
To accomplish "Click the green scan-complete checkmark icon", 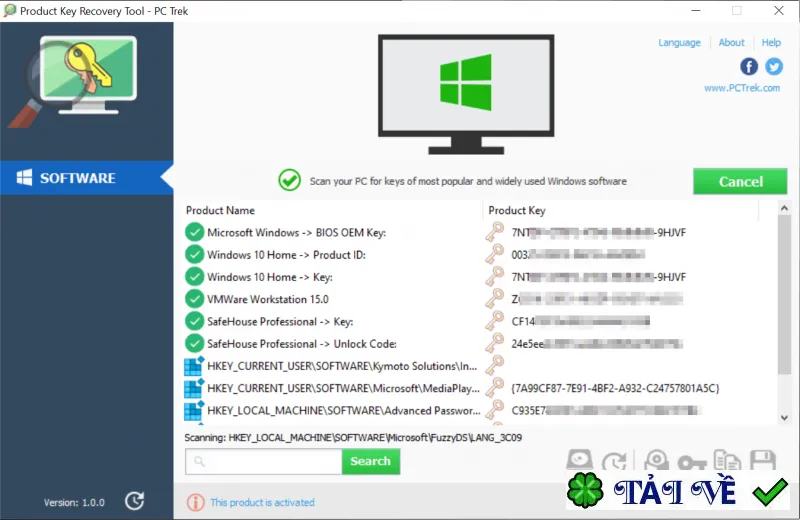I will click(x=289, y=181).
